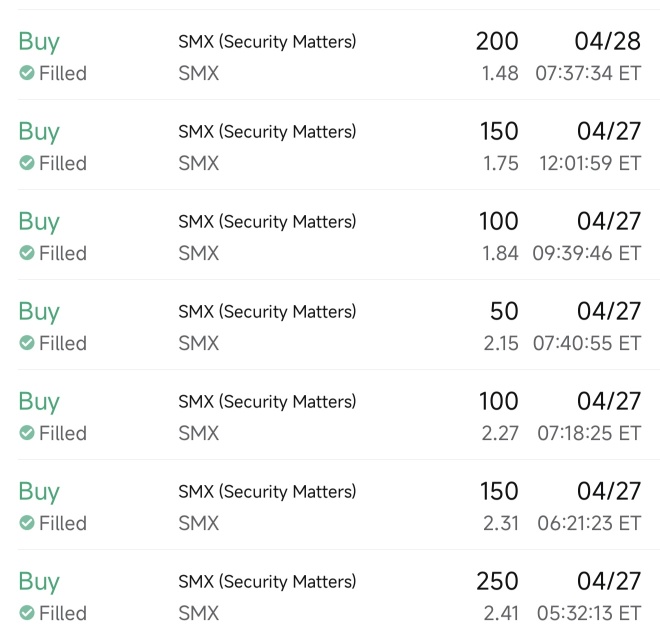The height and width of the screenshot is (641, 660).
Task: Click the Filled checkmark icon for 07:37:34 order
Action: [x=27, y=73]
